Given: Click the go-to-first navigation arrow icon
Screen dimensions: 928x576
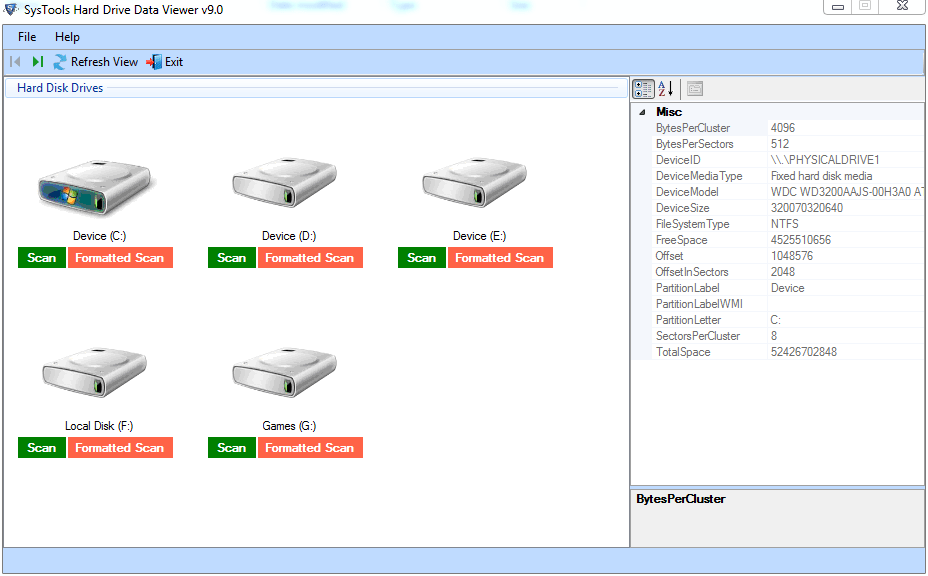Looking at the screenshot, I should (16, 62).
